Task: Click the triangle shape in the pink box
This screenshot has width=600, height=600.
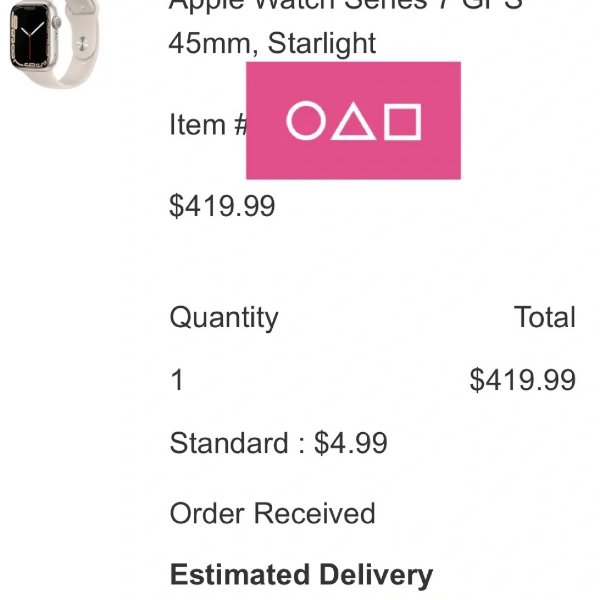Action: click(x=354, y=121)
